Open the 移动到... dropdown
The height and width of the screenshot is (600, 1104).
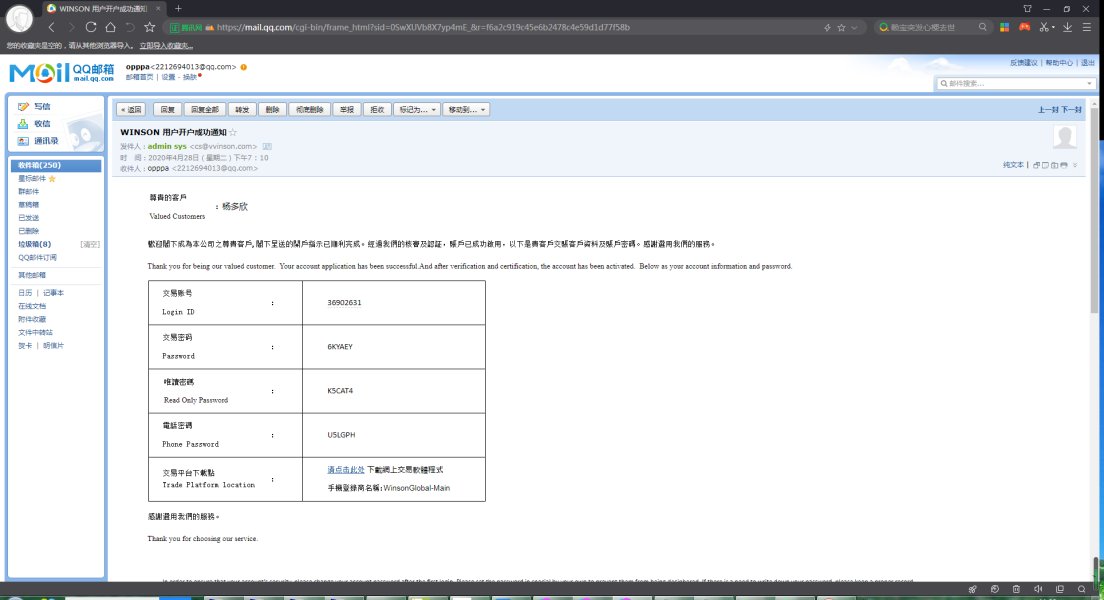(x=466, y=110)
